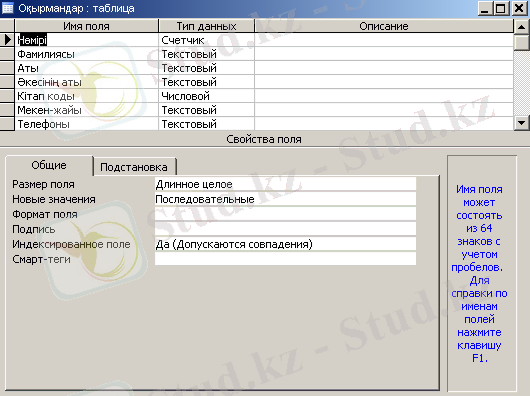
Task: Select the row selector beside Фамилиясы
Action: (x=7, y=54)
